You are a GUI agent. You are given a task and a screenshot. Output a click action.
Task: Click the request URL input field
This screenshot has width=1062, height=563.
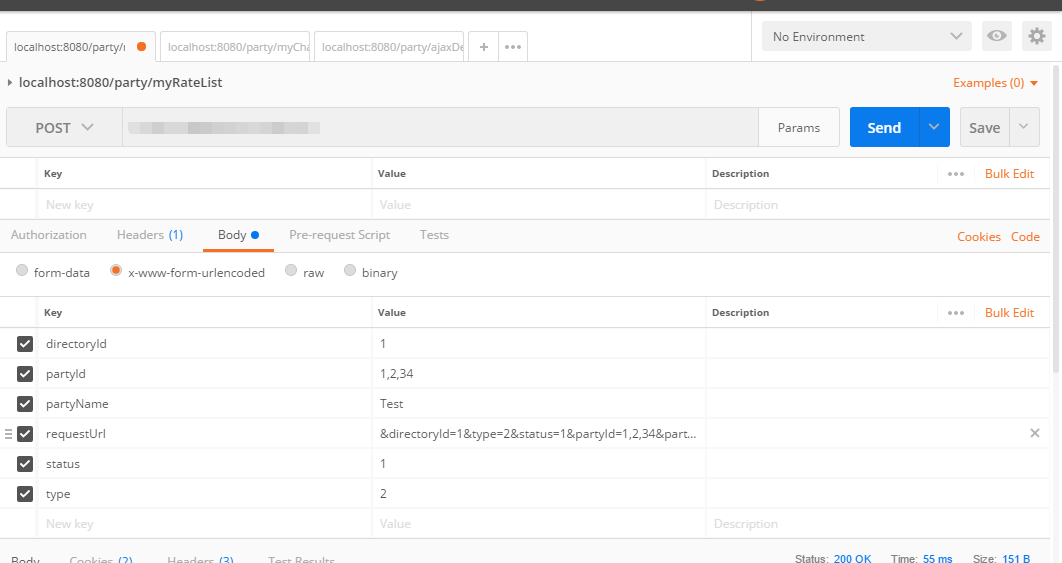point(440,127)
